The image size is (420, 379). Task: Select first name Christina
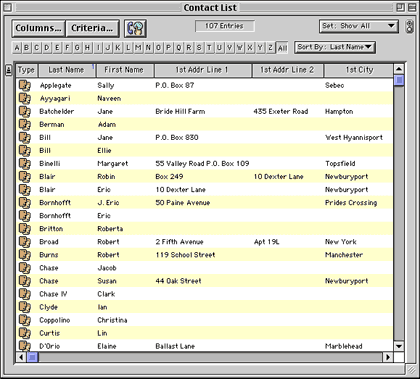click(x=112, y=320)
